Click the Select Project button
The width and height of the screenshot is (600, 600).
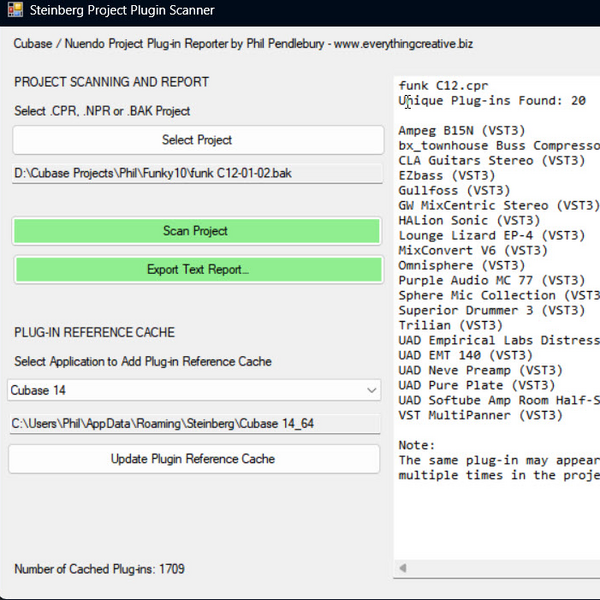pyautogui.click(x=198, y=140)
